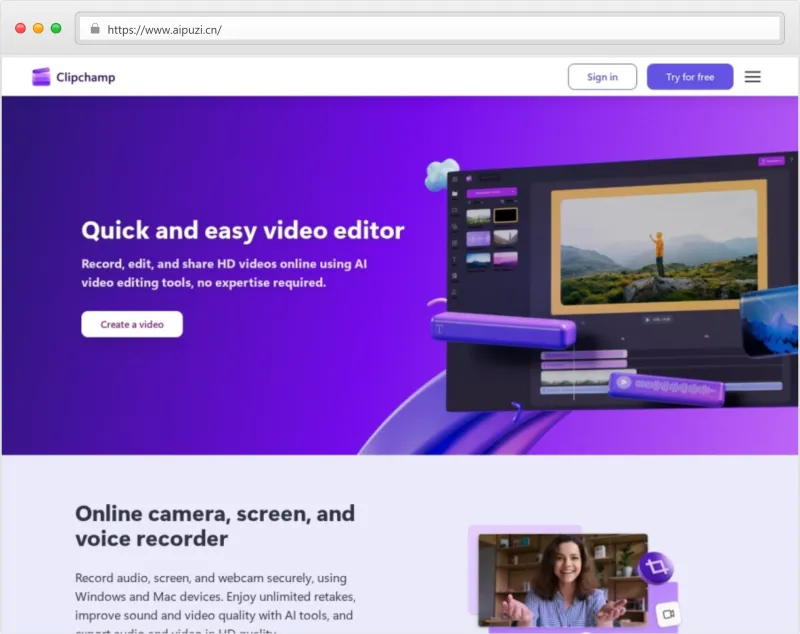Viewport: 800px width, 634px height.
Task: Click the Clipchamp logo icon
Action: tap(40, 76)
